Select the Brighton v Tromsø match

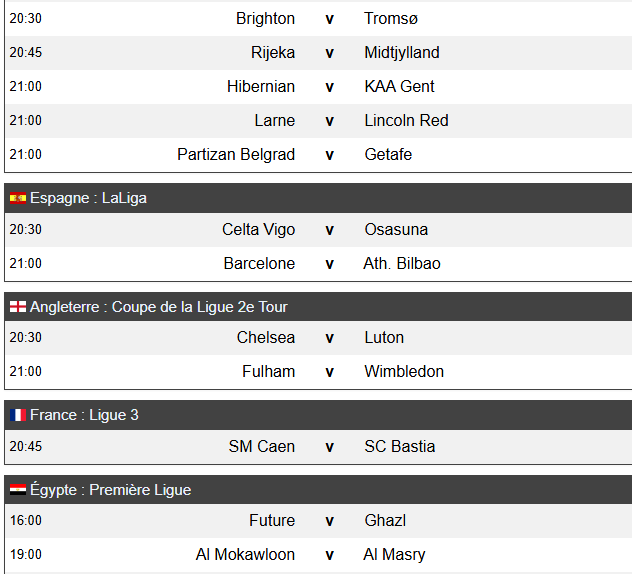click(318, 19)
